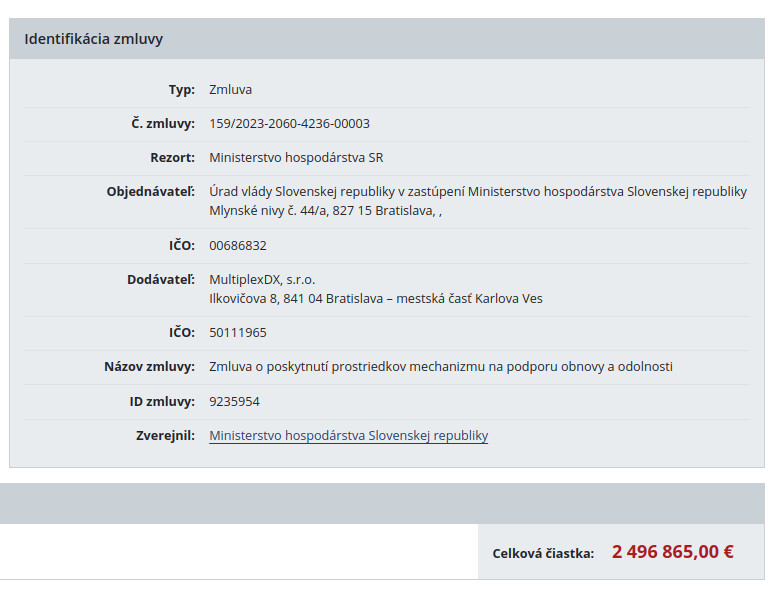Click the IČO number 50111965

click(238, 333)
